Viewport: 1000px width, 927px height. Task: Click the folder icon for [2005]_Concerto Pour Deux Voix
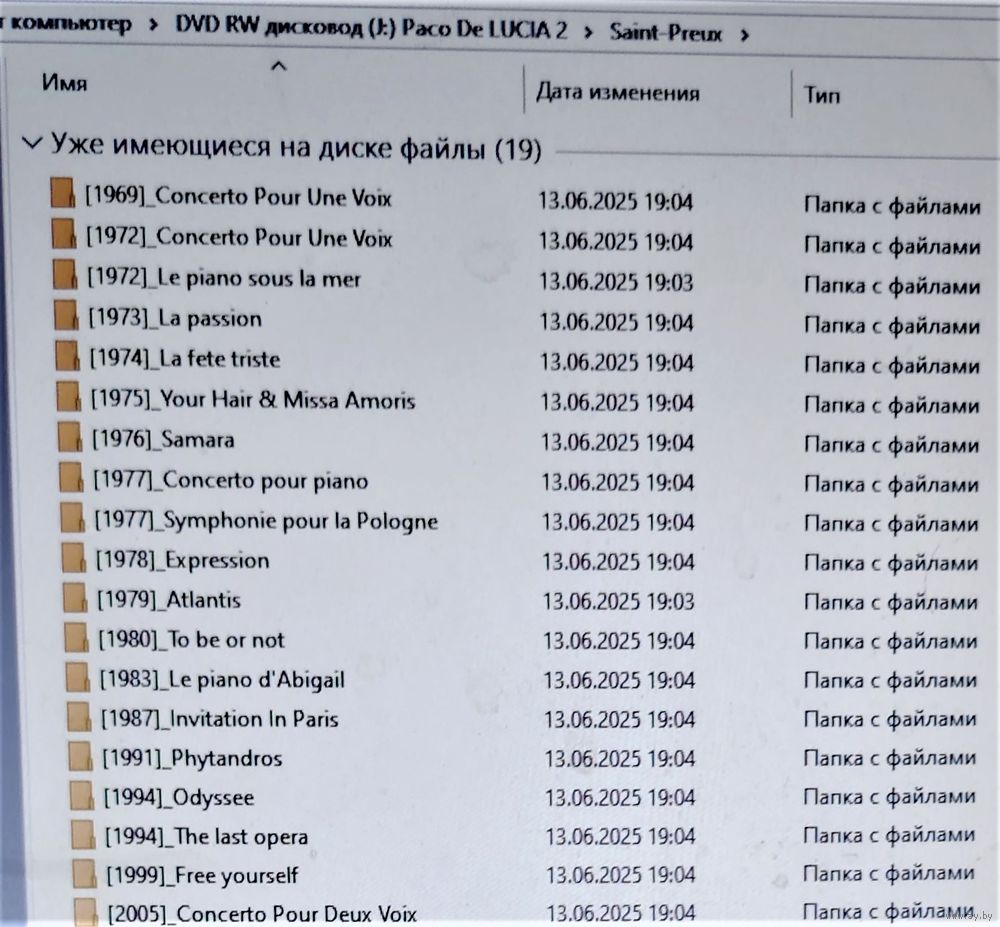85,912
